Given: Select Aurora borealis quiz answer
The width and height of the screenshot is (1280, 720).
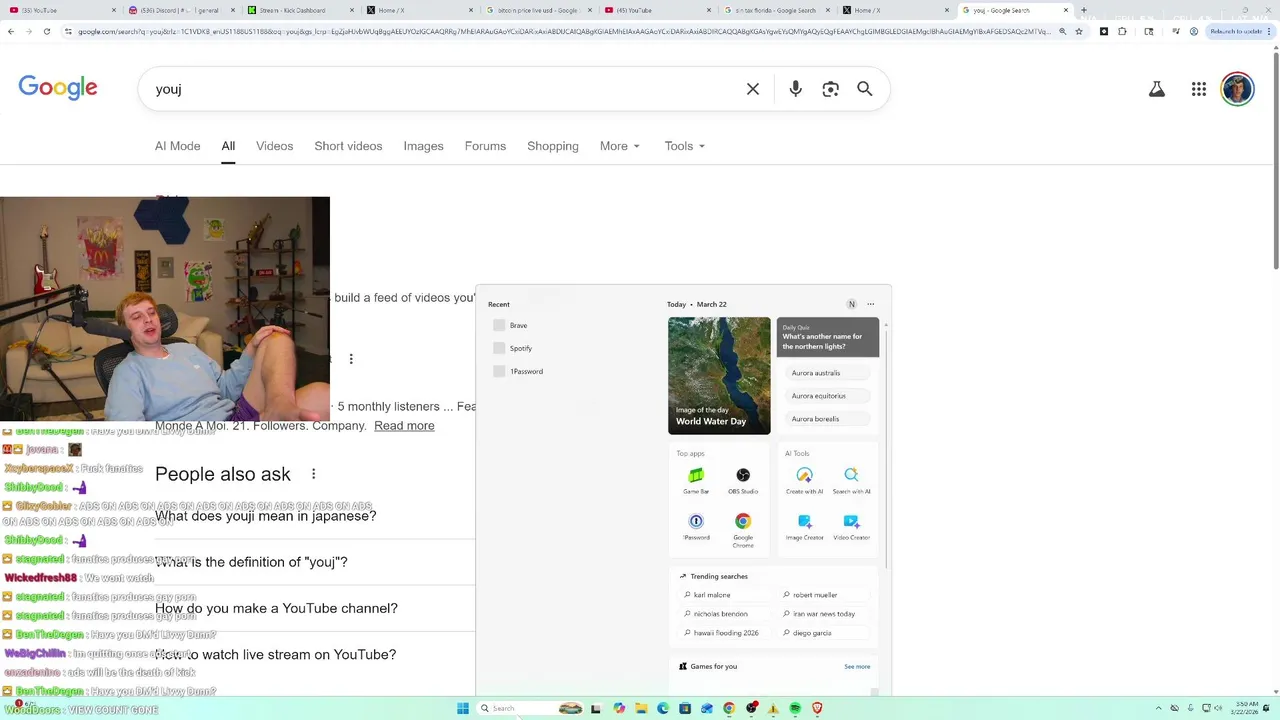Looking at the screenshot, I should click(x=827, y=419).
